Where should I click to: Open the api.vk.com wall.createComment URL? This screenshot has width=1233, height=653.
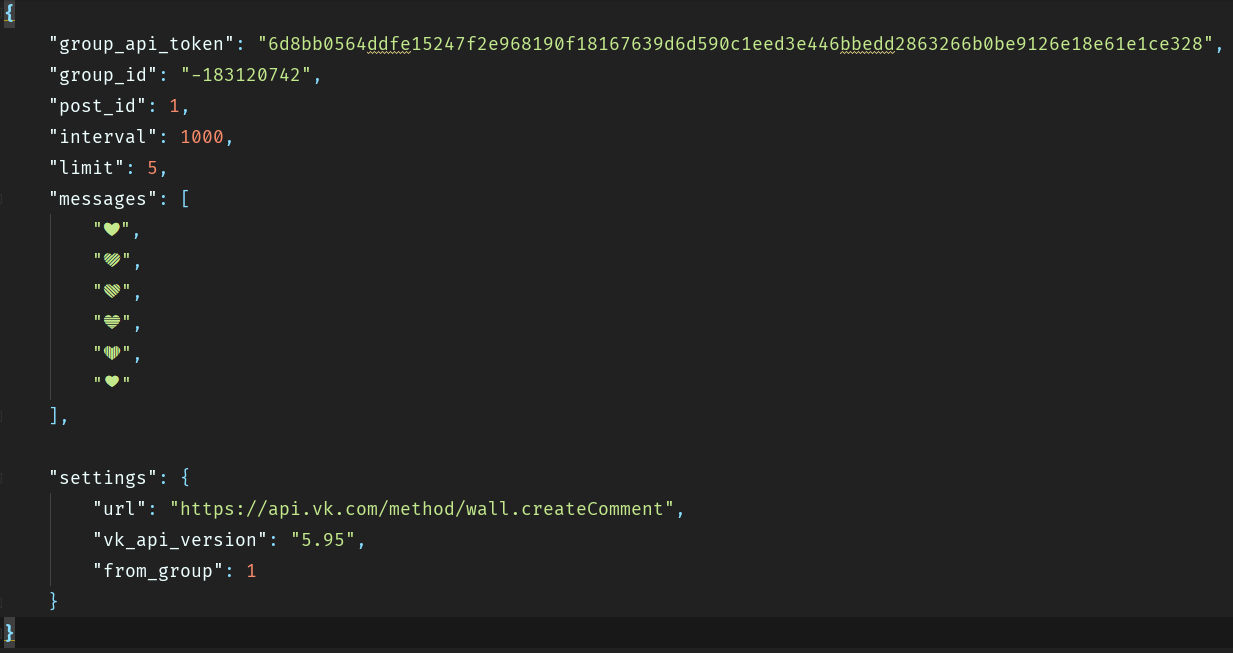(421, 509)
